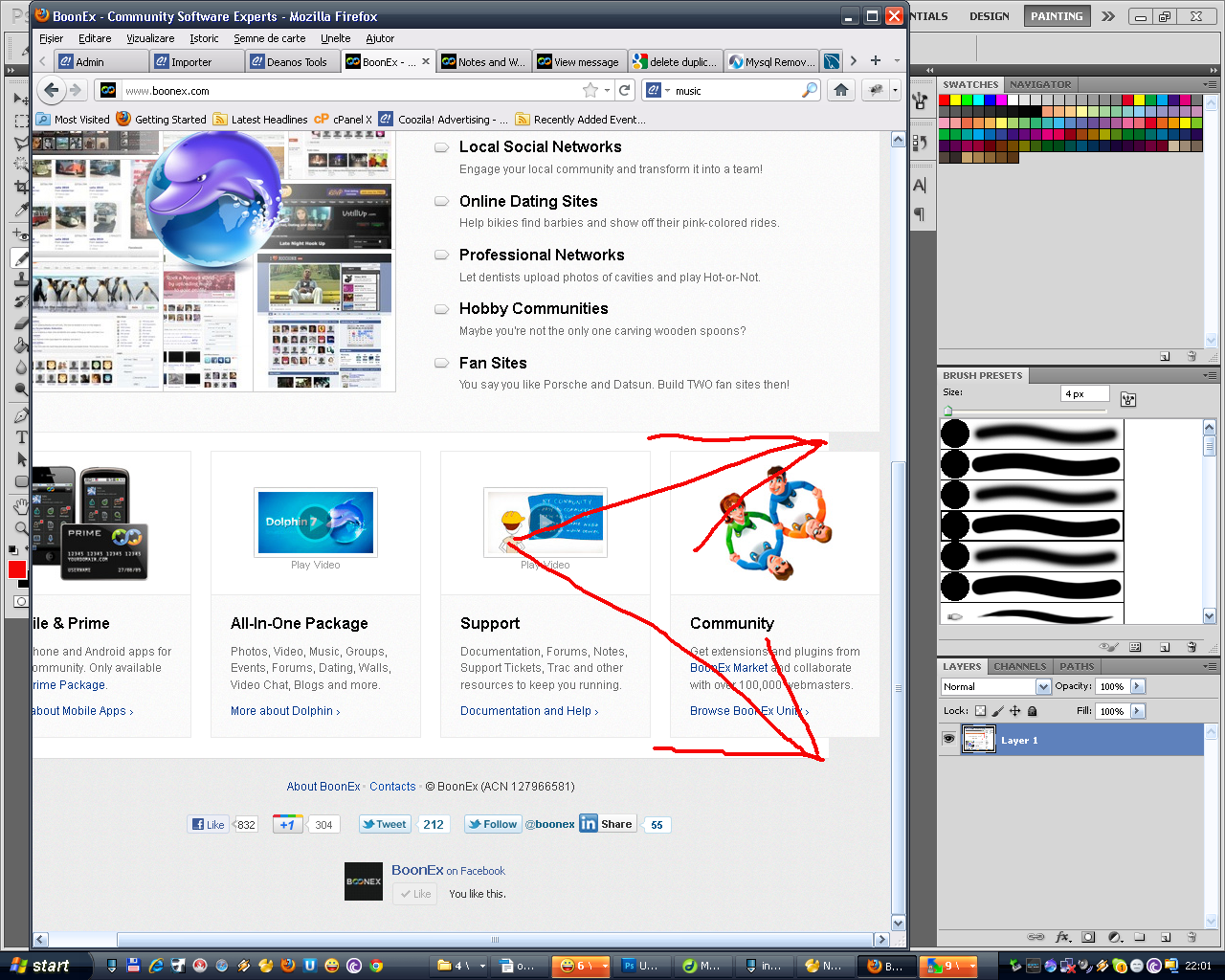The height and width of the screenshot is (980, 1225).
Task: Select the Eyedropper tool
Action: 21,210
